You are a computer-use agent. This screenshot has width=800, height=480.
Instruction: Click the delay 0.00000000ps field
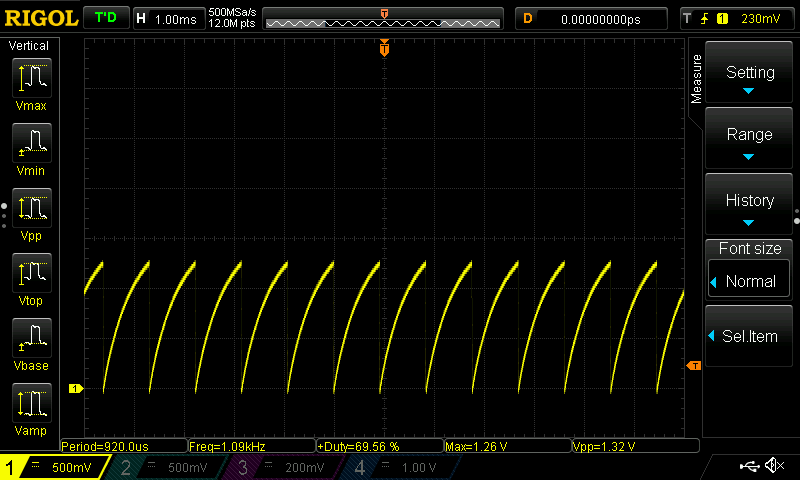(591, 19)
